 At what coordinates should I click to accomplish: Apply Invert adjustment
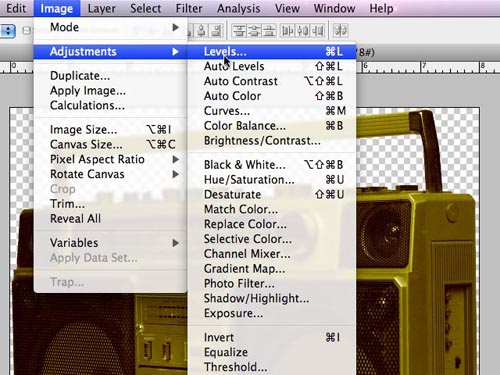pyautogui.click(x=272, y=338)
